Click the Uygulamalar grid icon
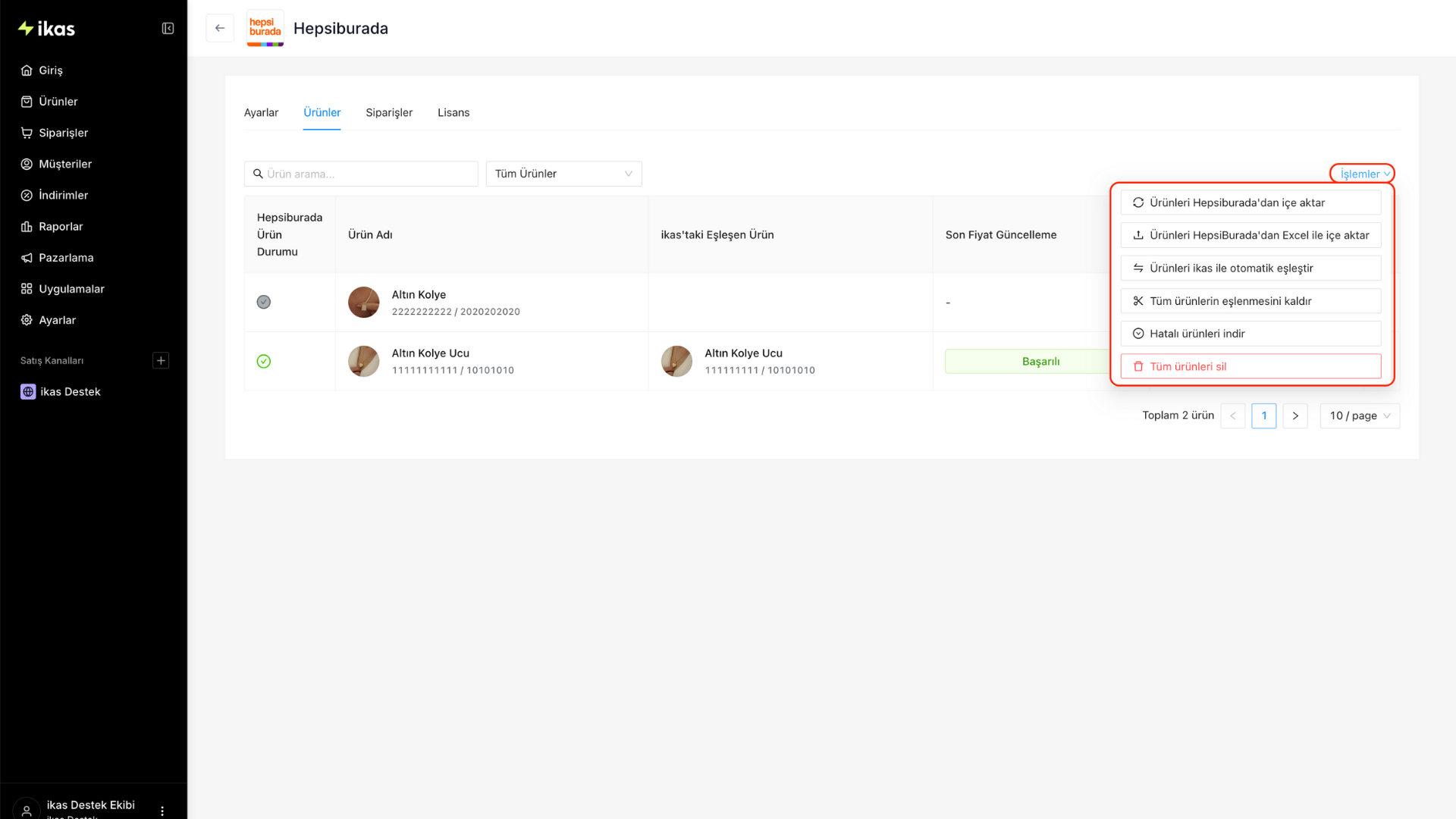Viewport: 1456px width, 819px height. click(27, 289)
